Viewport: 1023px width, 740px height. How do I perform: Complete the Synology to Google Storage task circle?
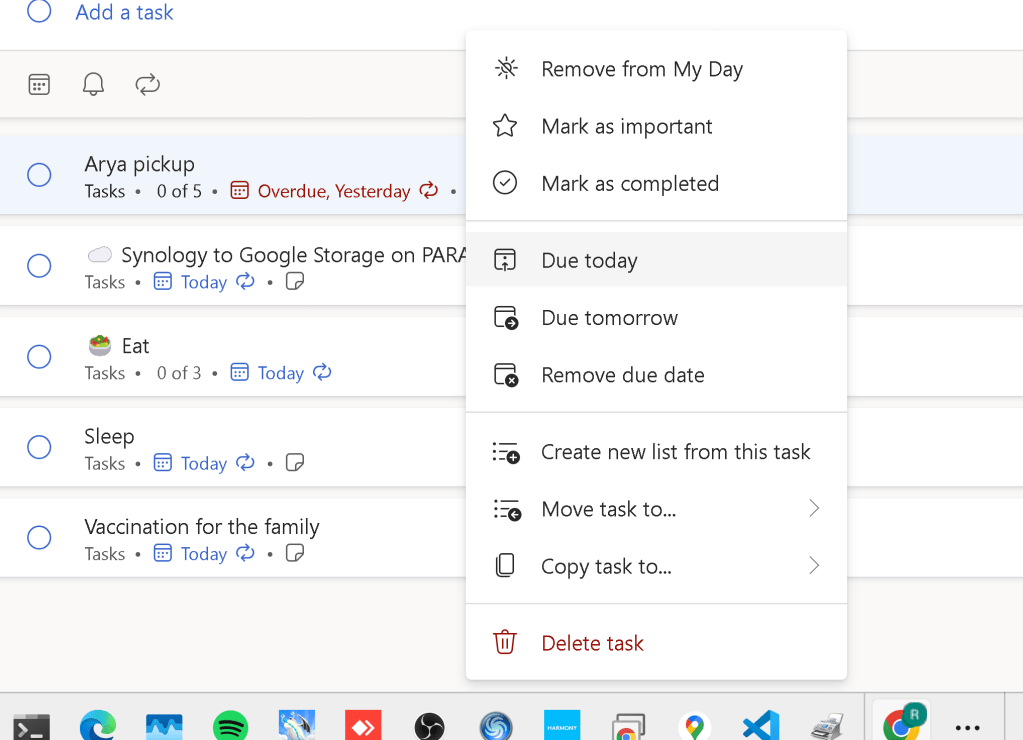[39, 266]
